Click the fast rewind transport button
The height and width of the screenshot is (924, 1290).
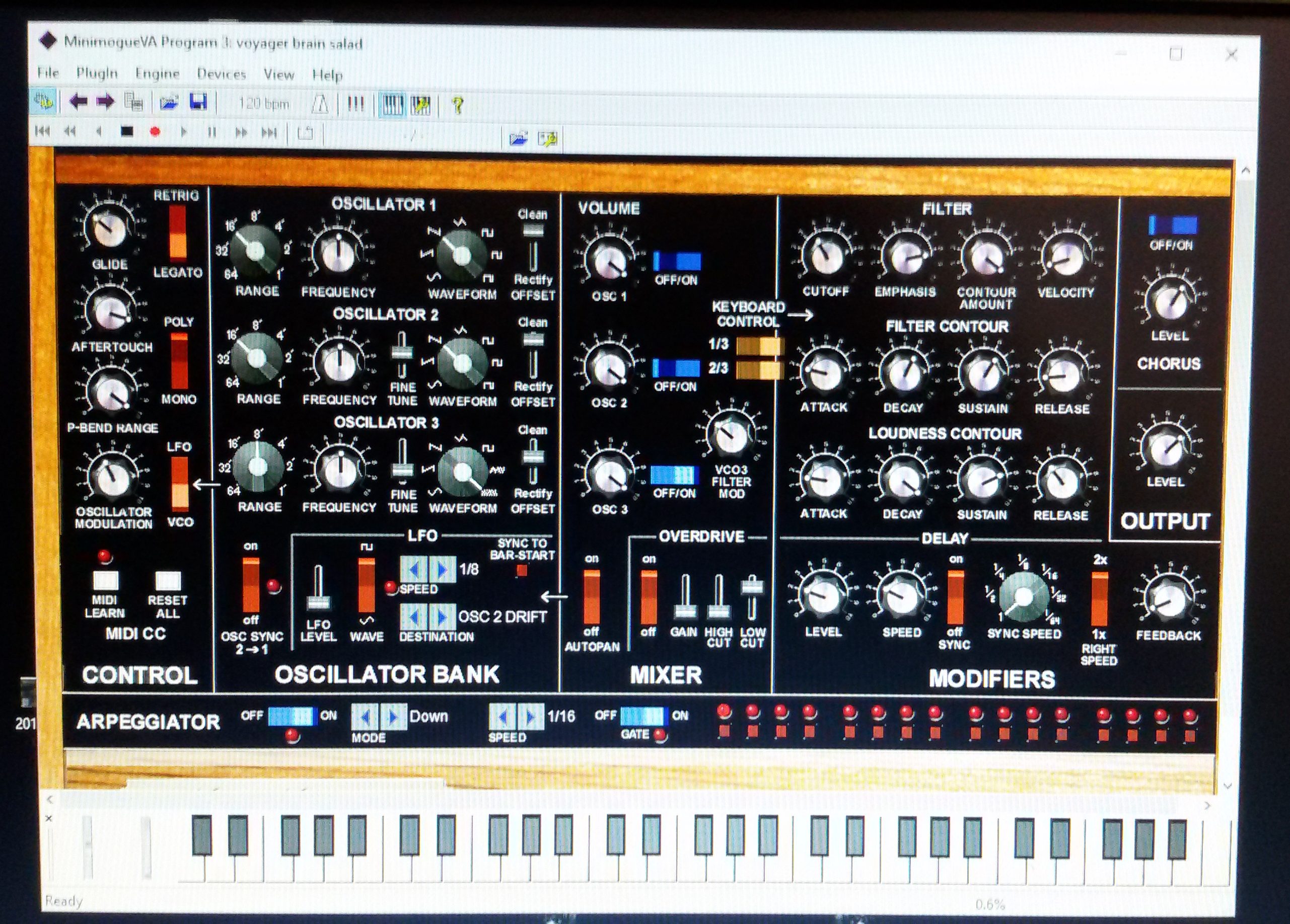70,131
